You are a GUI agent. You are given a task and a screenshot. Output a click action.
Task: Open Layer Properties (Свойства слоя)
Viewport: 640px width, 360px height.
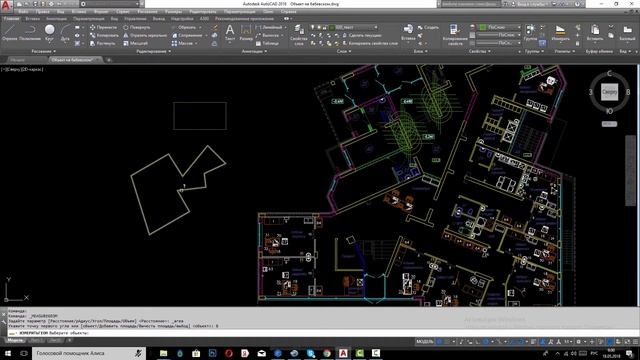298,35
